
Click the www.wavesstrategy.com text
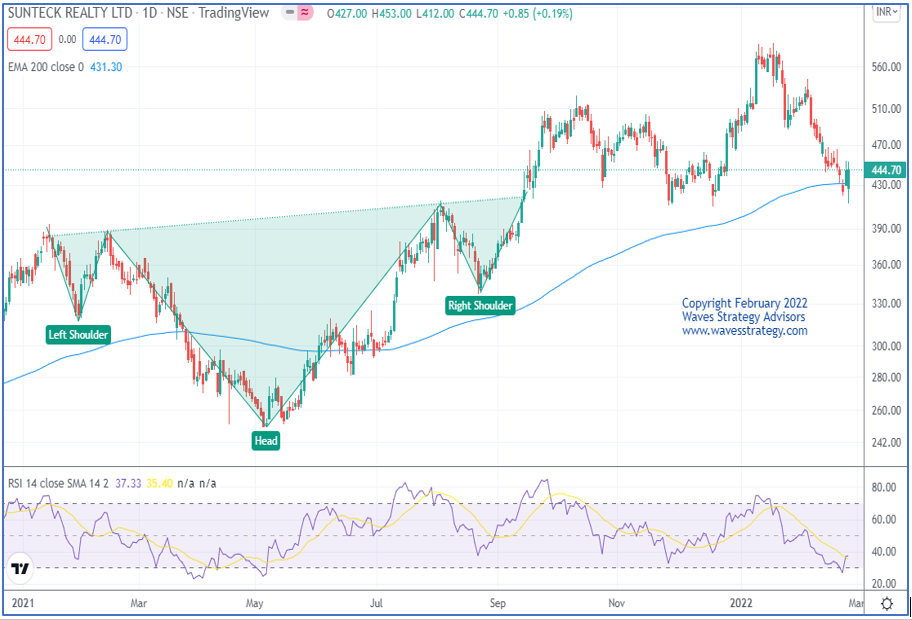pyautogui.click(x=744, y=331)
